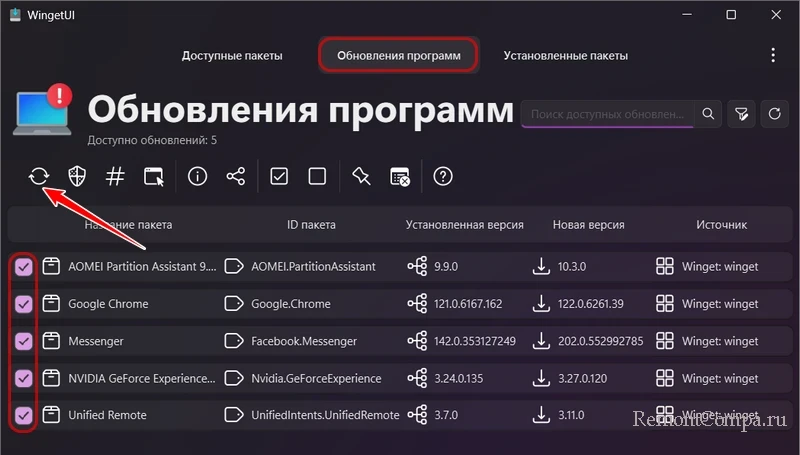Uncheck the NVIDIA GeForce Experience checkbox
Image resolution: width=800 pixels, height=455 pixels.
pos(23,378)
